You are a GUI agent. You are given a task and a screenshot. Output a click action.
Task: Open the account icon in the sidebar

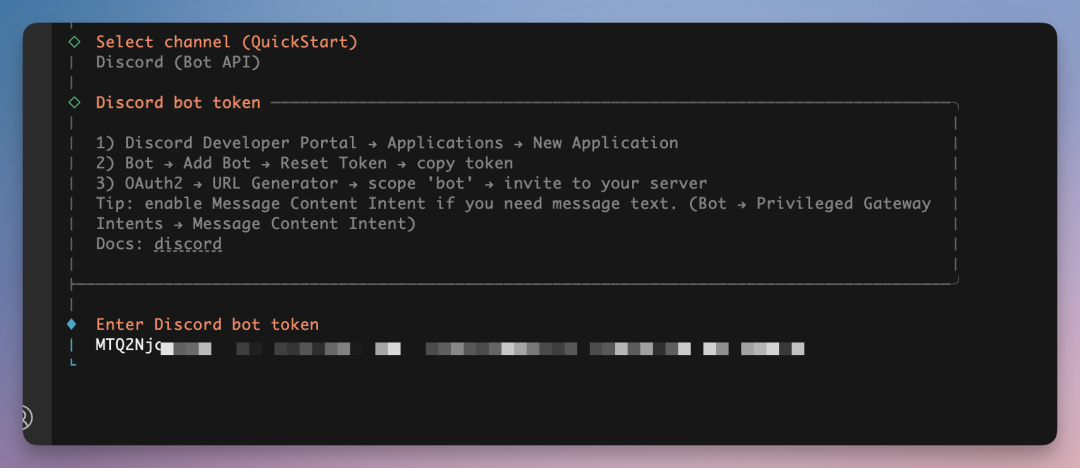pos(24,416)
